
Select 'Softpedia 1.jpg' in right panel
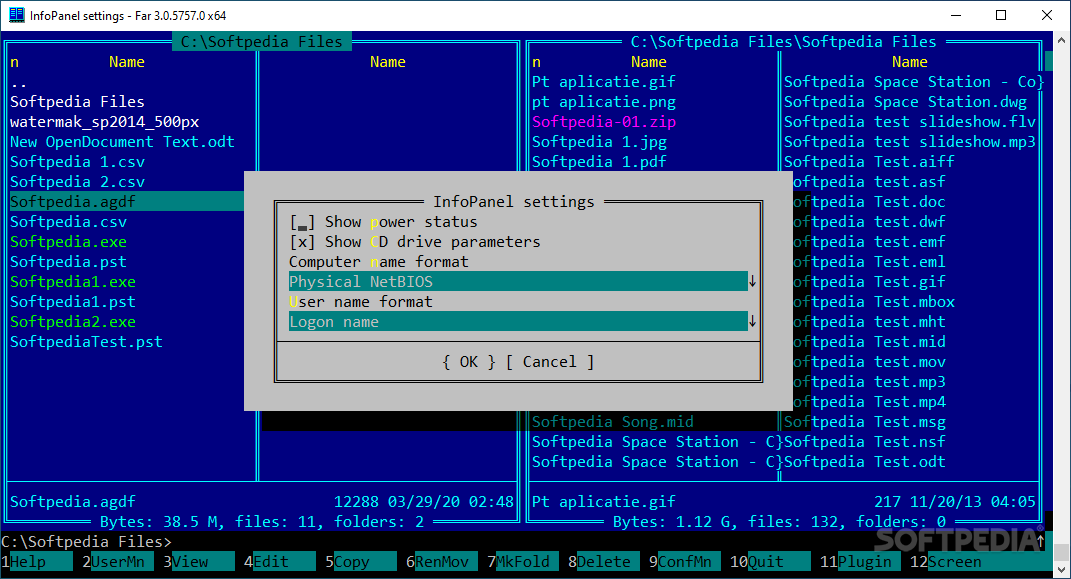coord(599,142)
